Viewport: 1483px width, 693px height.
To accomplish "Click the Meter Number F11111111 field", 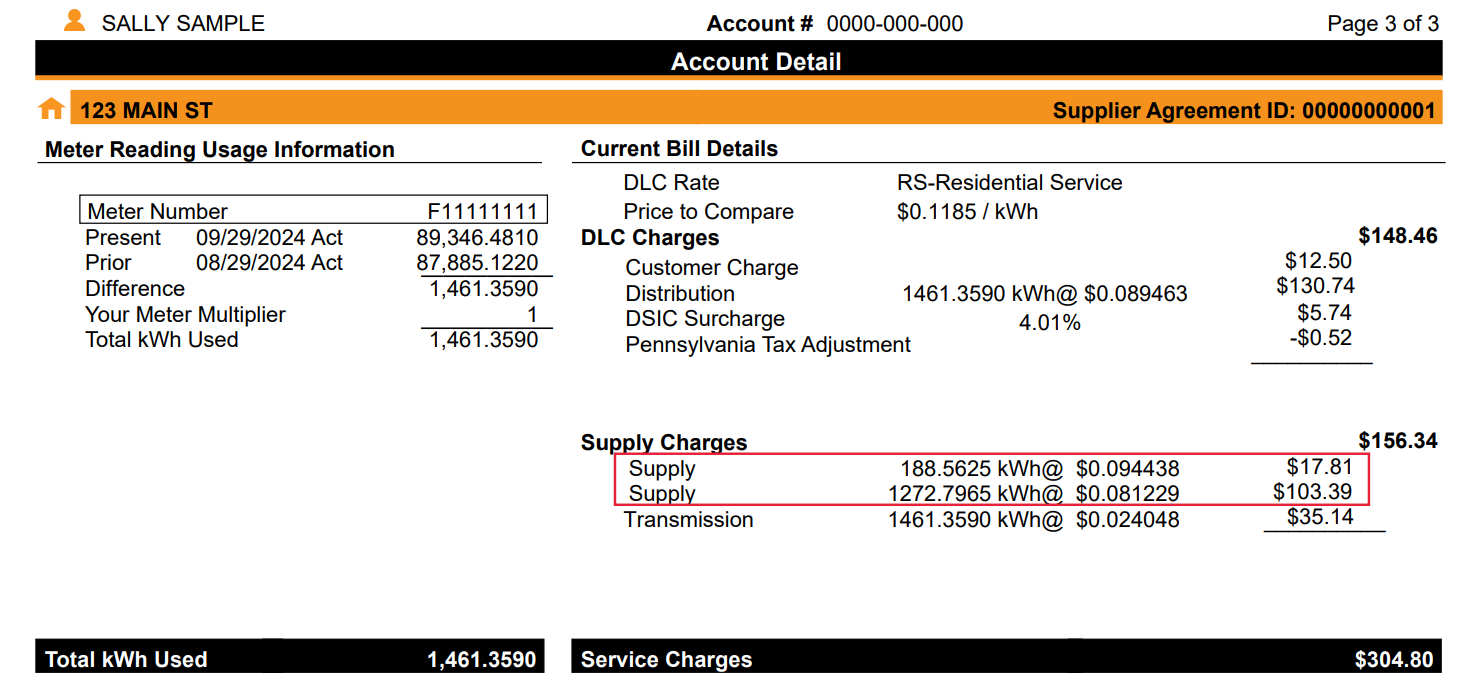I will (313, 209).
